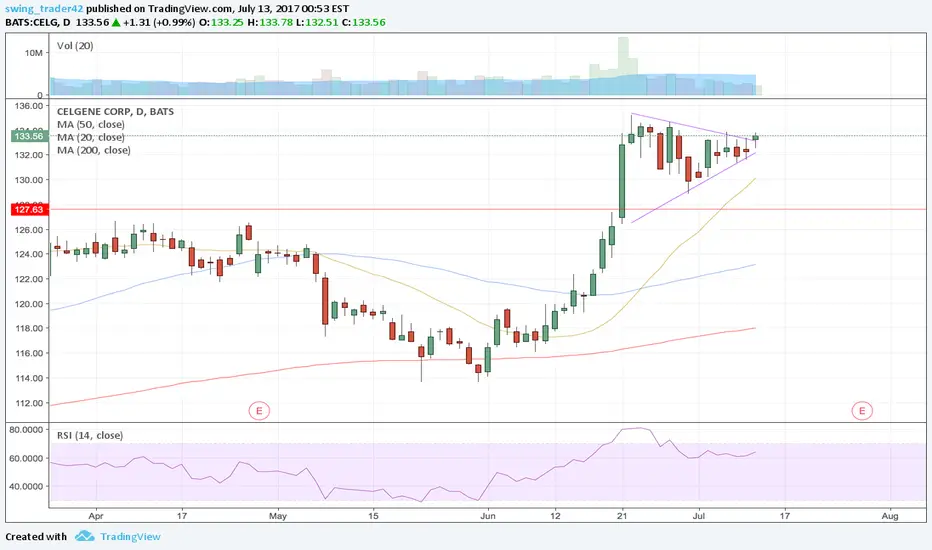Click the 136.00 price axis label
This screenshot has height=550, width=932.
tap(29, 106)
